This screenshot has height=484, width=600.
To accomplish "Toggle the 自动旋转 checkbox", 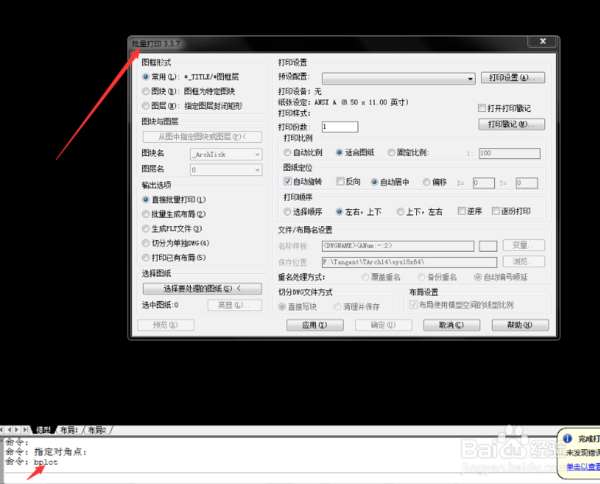I will (287, 181).
